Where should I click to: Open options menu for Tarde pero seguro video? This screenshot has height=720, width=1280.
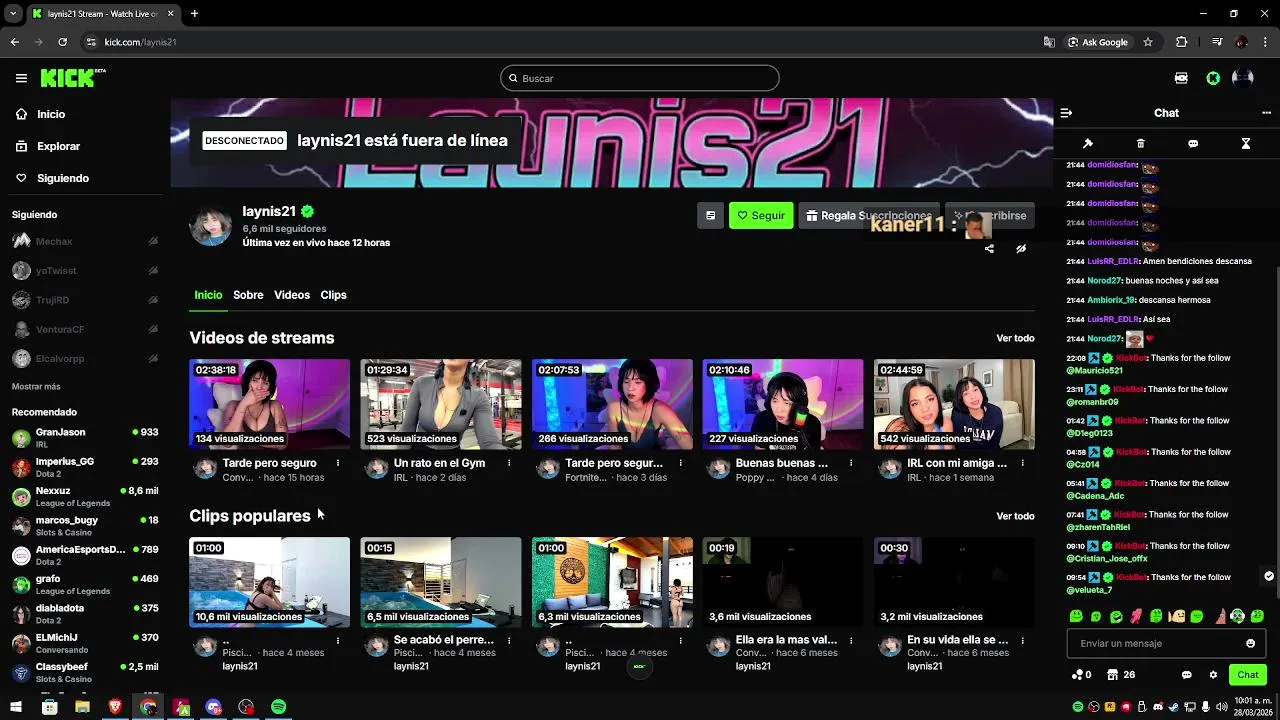[x=338, y=463]
